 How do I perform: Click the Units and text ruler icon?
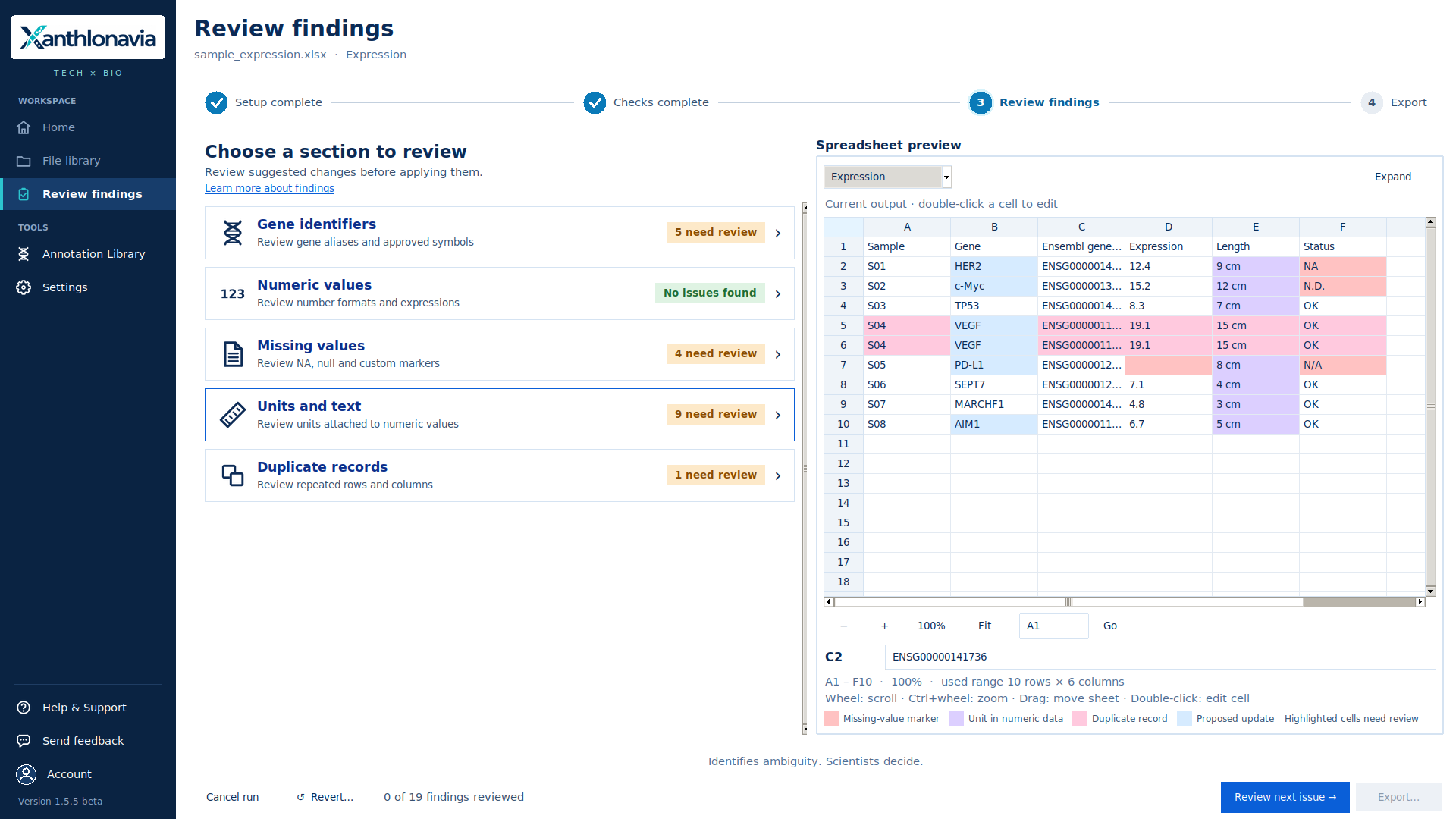pyautogui.click(x=233, y=415)
